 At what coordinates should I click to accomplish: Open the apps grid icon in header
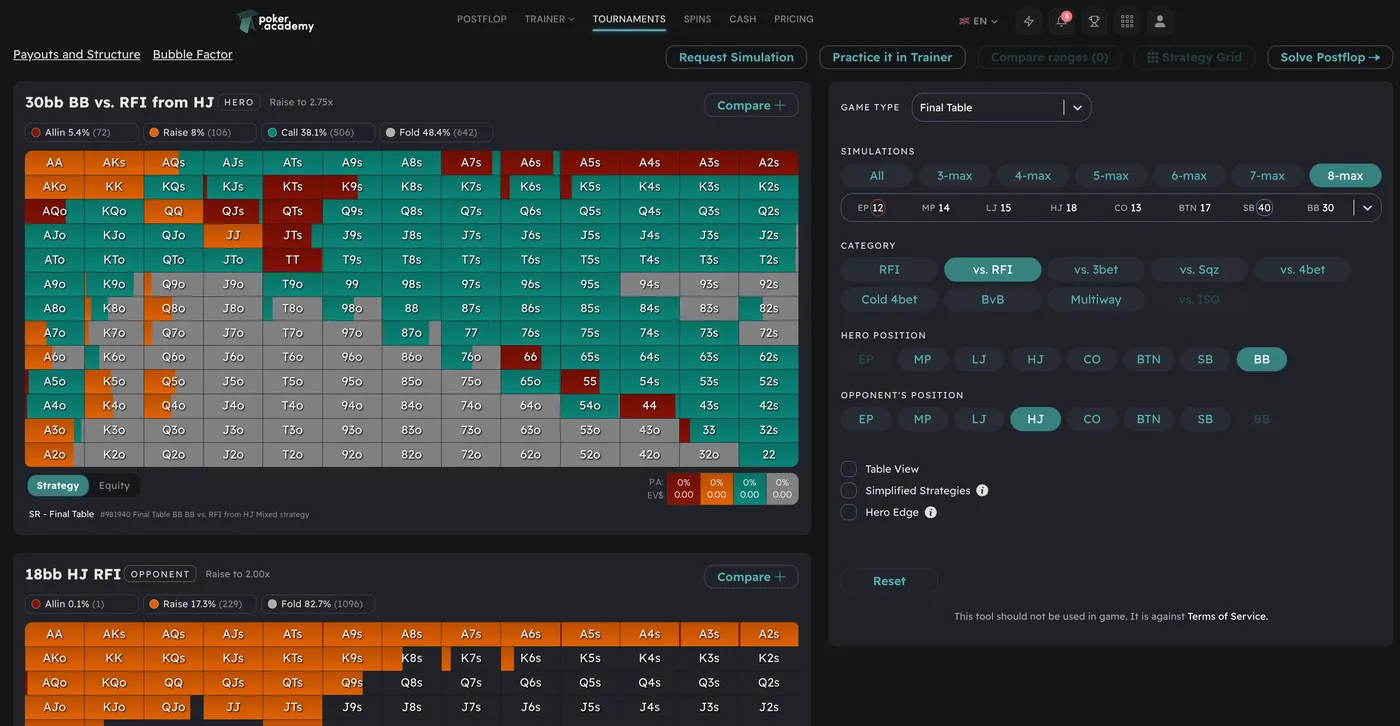coord(1127,21)
